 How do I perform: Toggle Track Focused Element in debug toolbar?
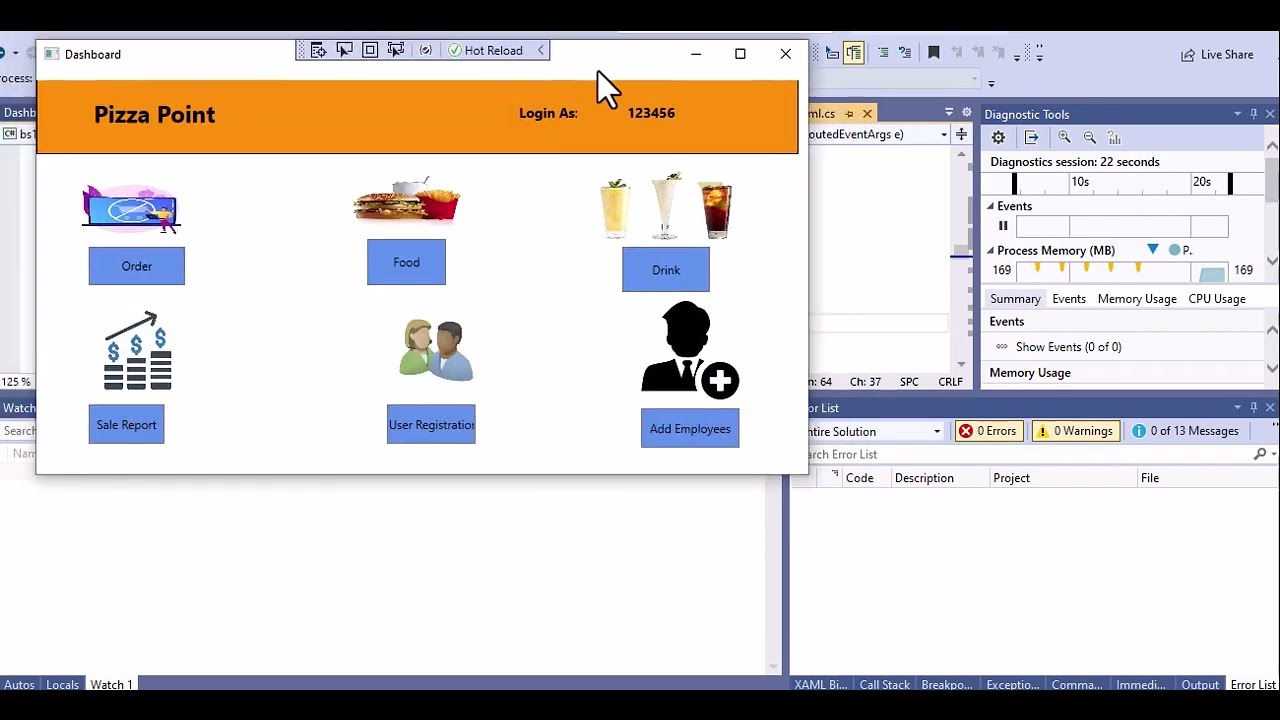pyautogui.click(x=396, y=50)
